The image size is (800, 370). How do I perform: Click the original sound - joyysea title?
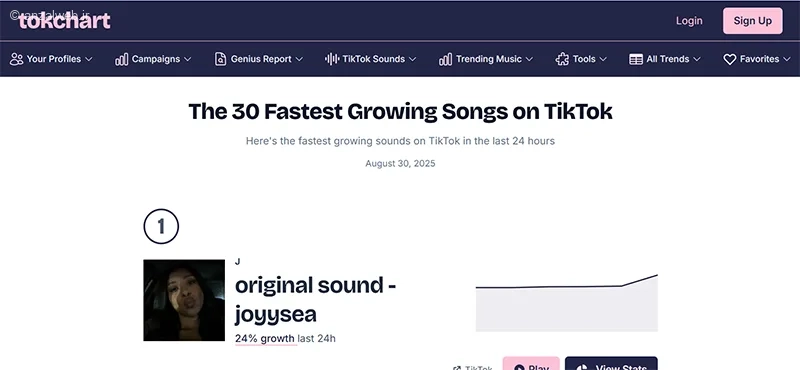tap(315, 300)
